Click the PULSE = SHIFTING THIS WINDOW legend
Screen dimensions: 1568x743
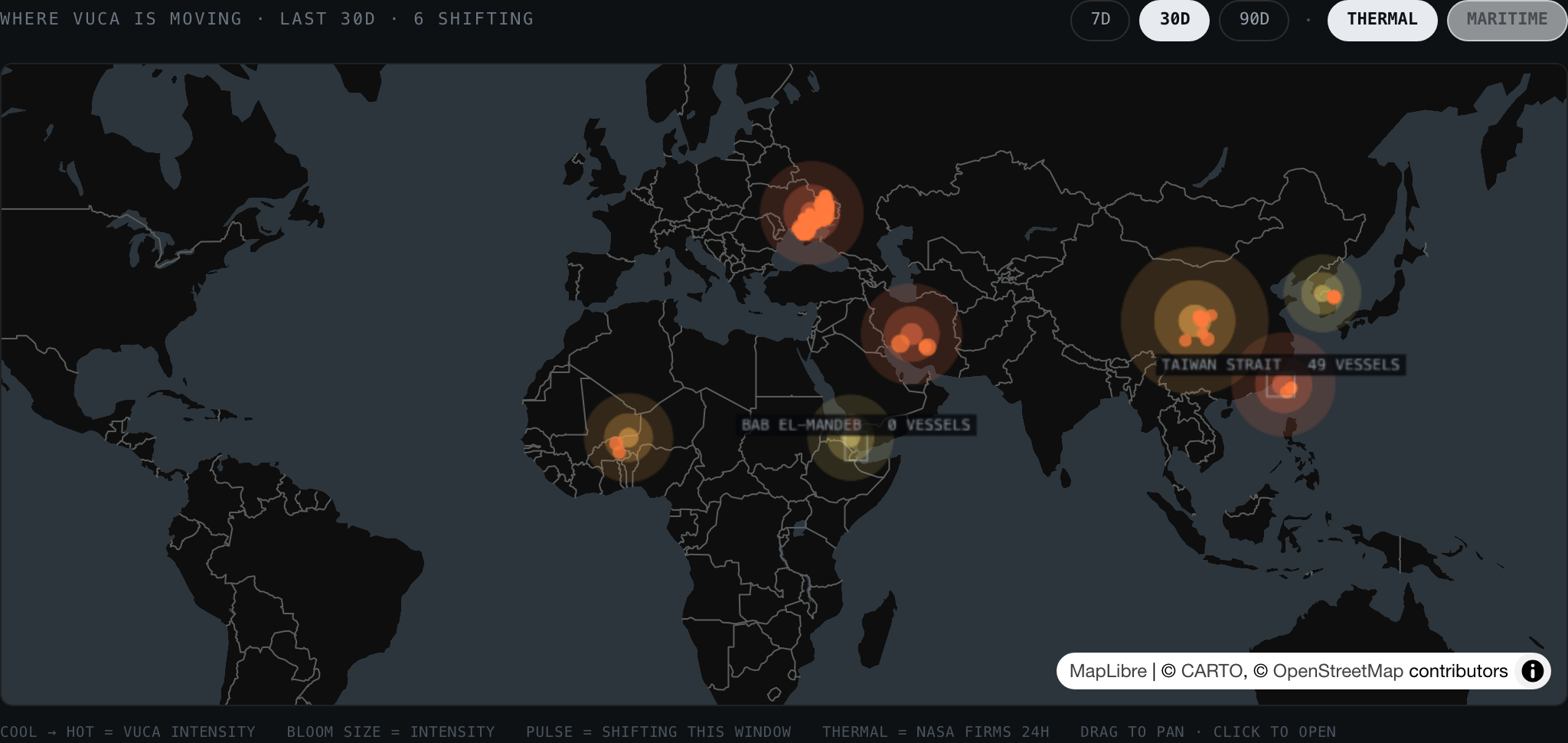pos(658,732)
